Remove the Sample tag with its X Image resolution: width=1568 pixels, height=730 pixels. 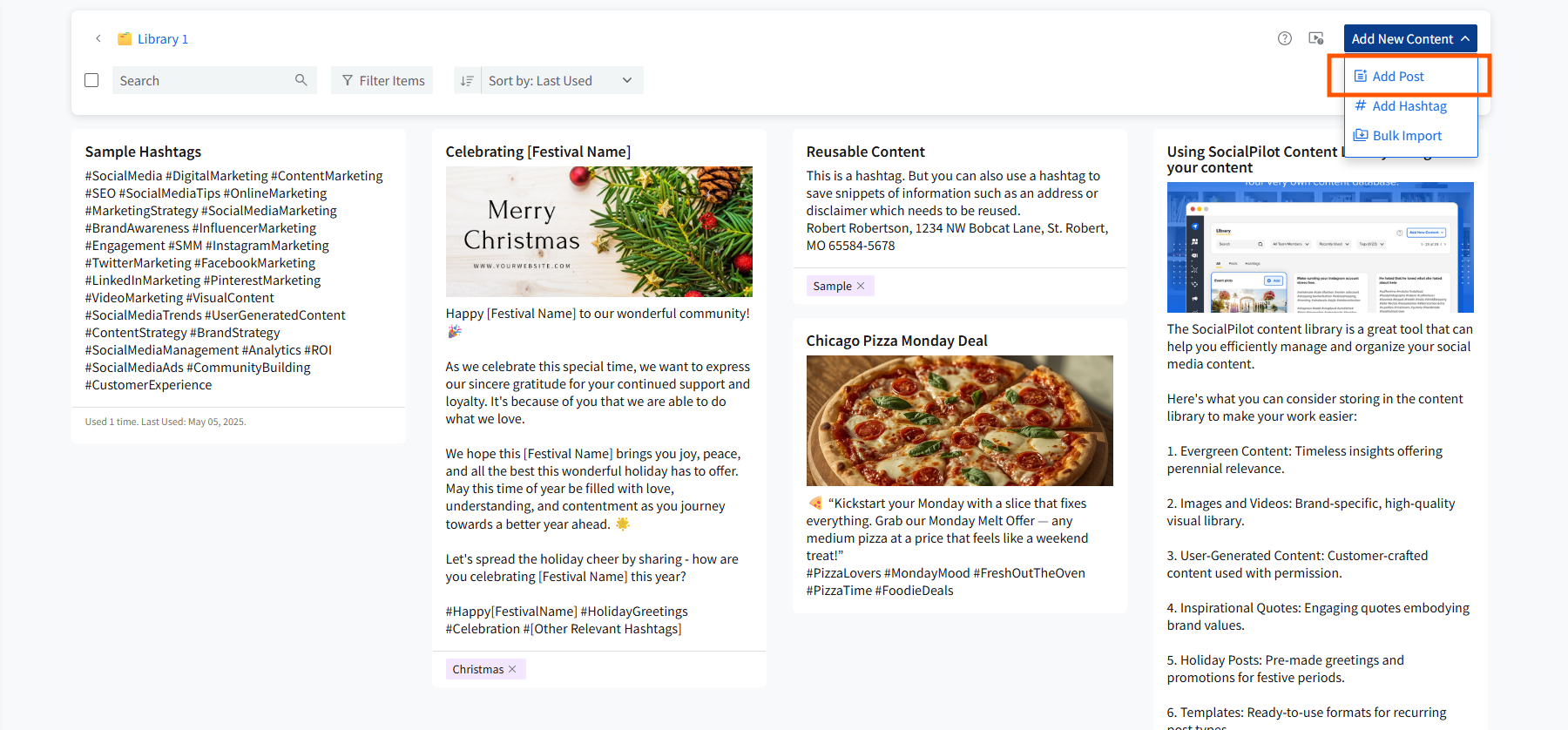[x=861, y=286]
